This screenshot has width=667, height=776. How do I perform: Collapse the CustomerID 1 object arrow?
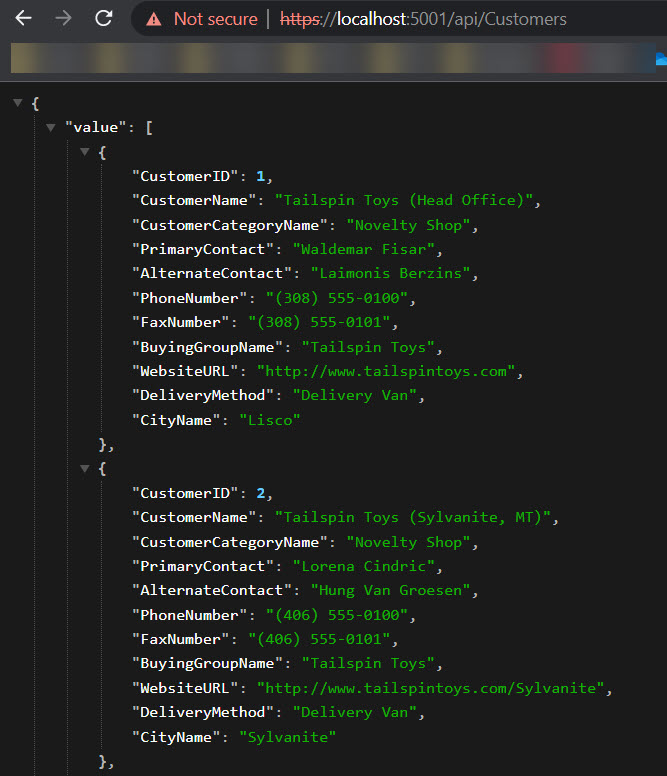click(85, 151)
